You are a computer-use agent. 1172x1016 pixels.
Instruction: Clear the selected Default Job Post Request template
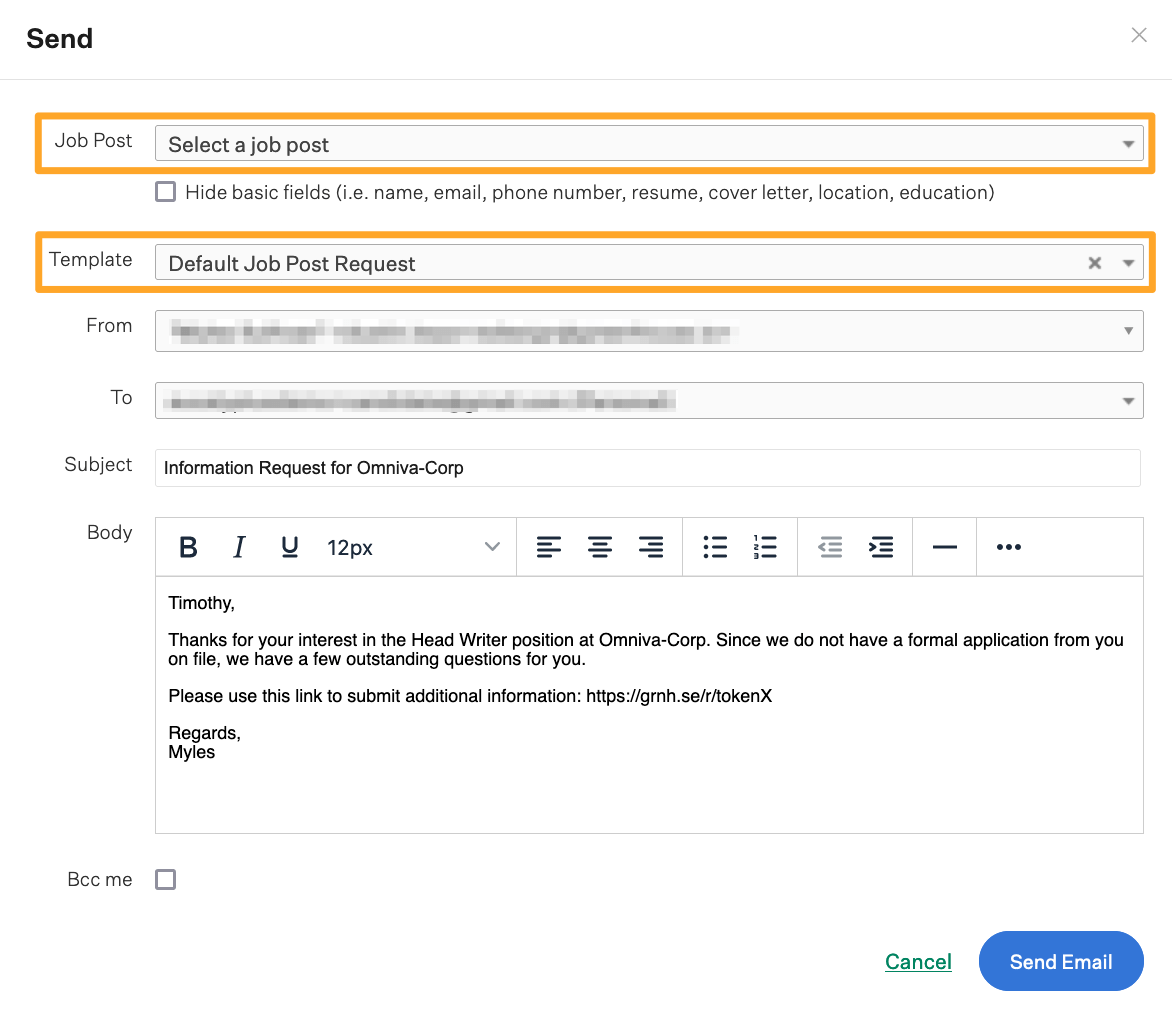tap(1095, 263)
